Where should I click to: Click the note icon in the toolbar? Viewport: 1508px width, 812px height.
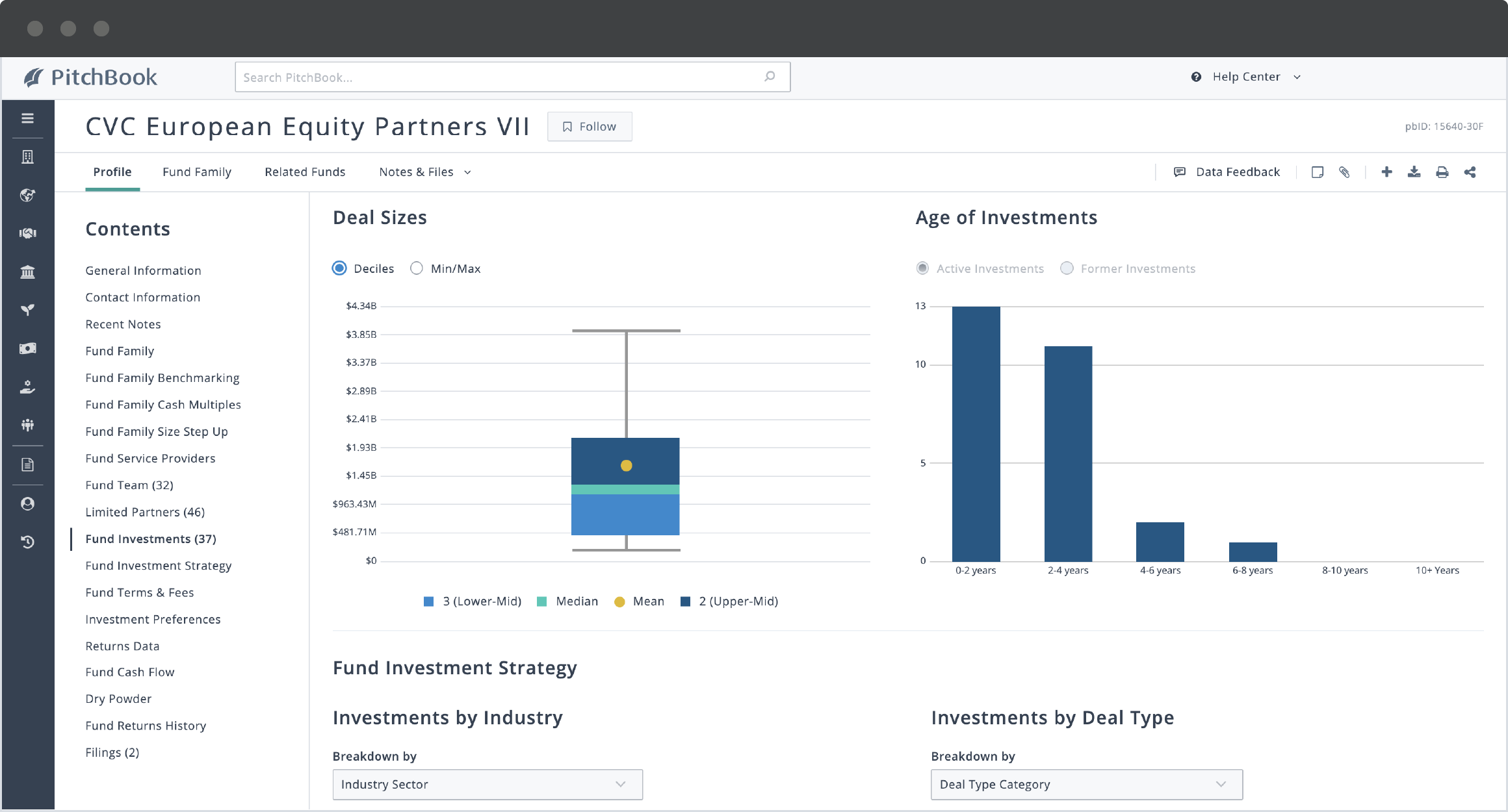coord(1318,172)
